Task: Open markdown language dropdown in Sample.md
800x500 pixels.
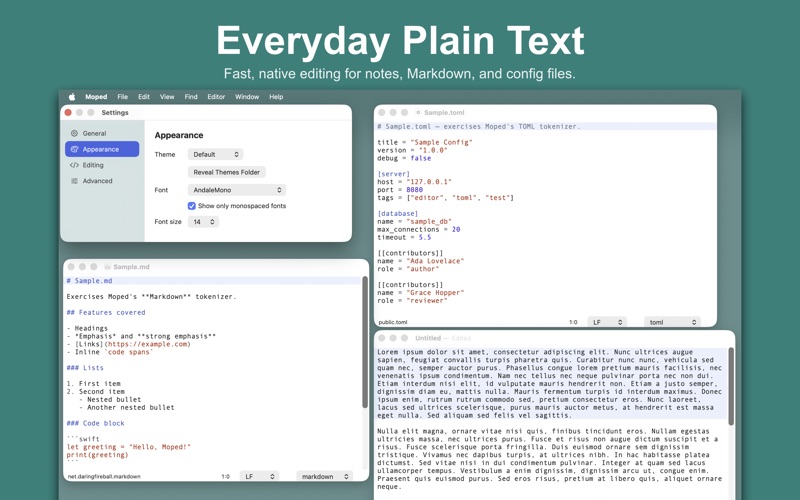Action: tap(324, 476)
